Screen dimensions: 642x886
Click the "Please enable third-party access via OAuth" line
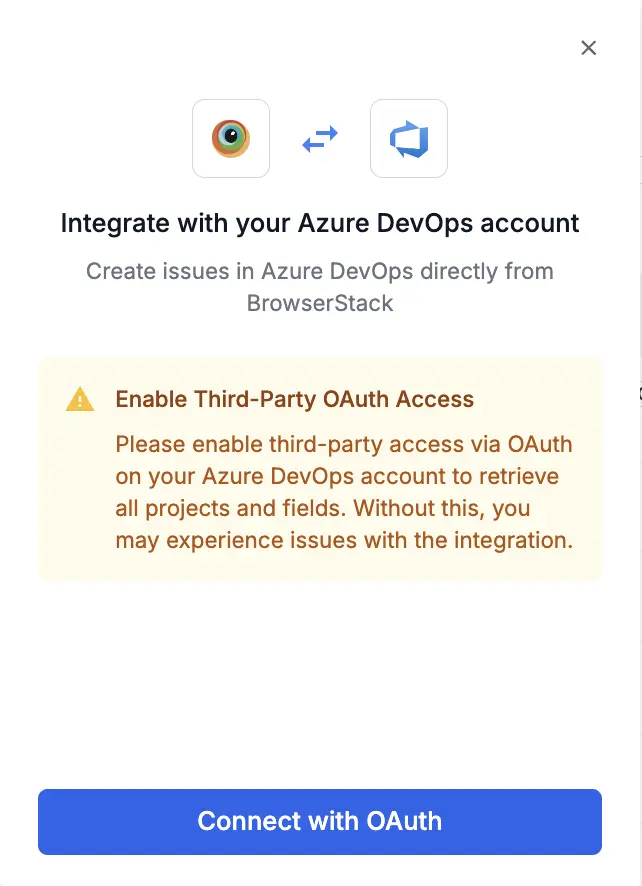[x=344, y=444]
